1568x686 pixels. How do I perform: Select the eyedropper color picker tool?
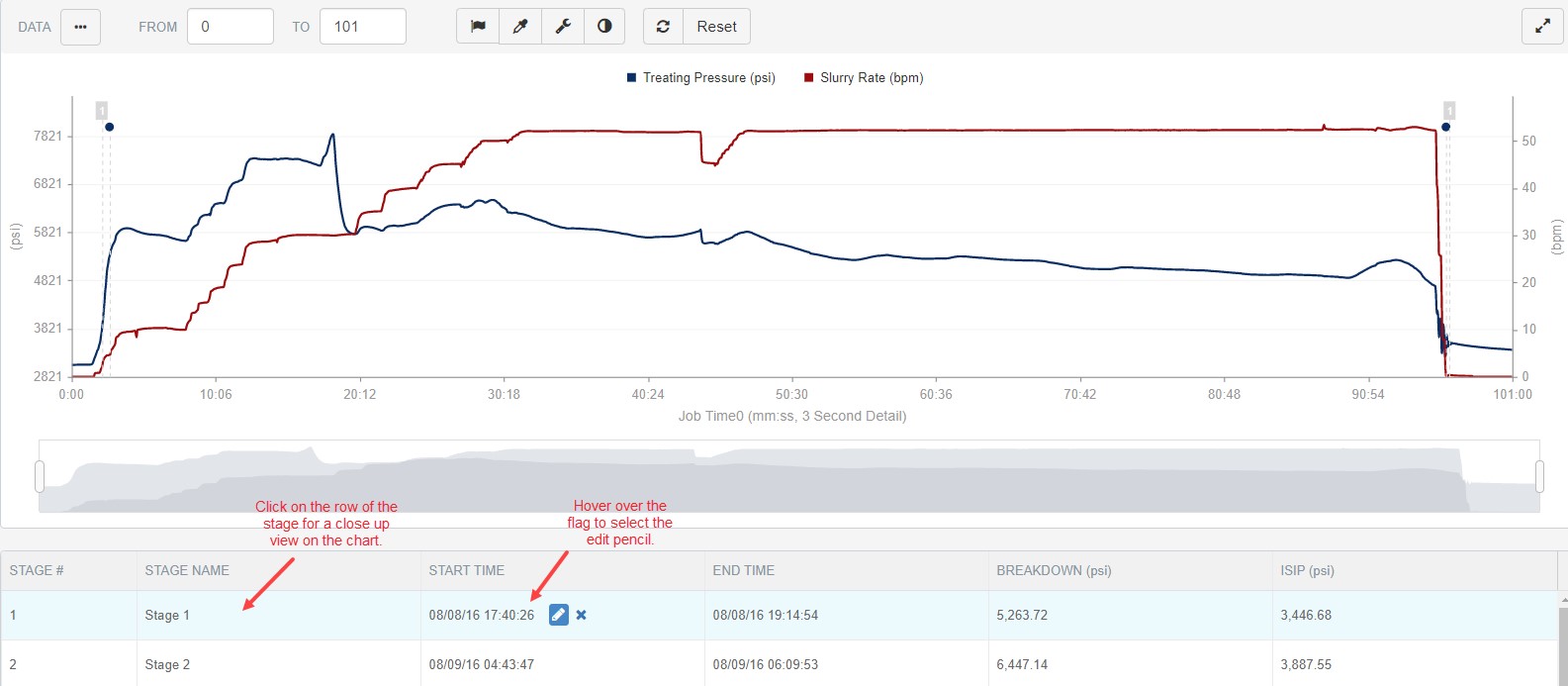pos(520,27)
